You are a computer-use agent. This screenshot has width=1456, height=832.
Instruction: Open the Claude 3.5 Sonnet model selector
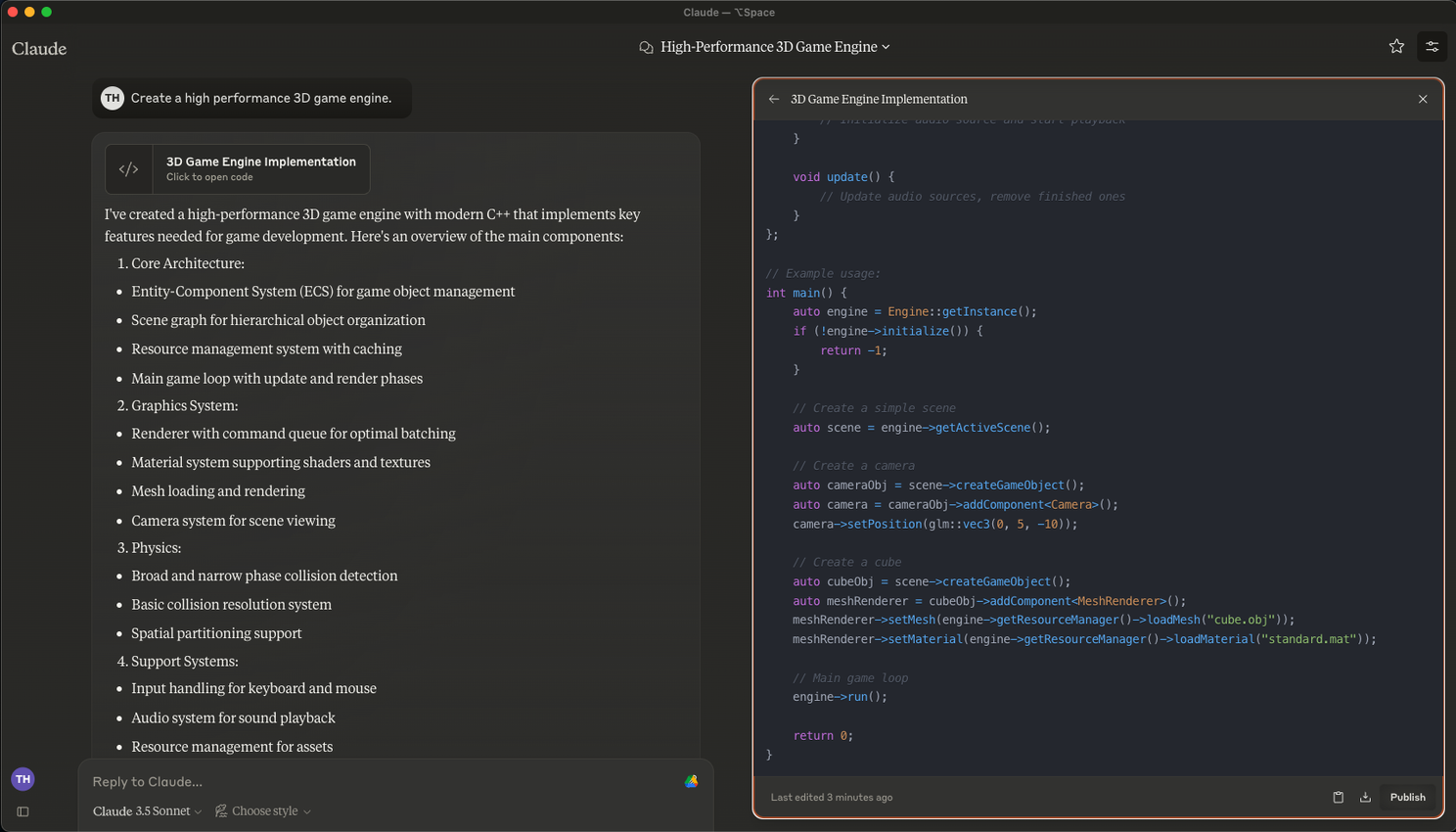[x=147, y=810]
